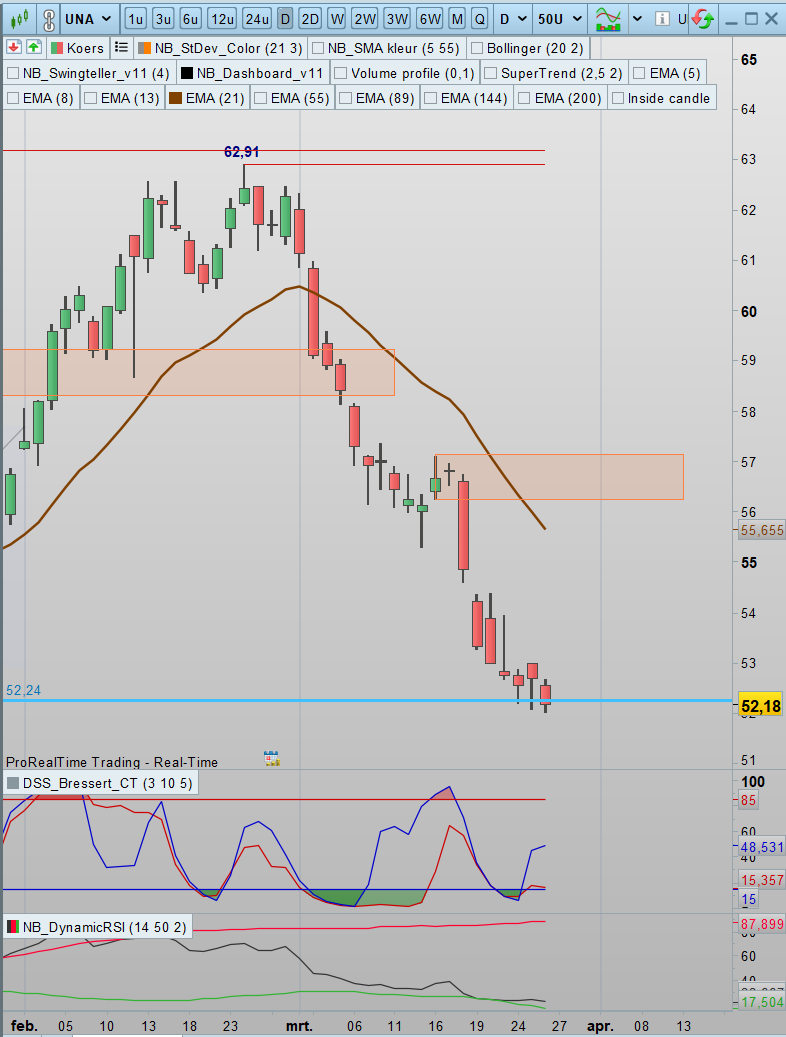Click the upper orange zone rectangle on chart
This screenshot has width=786, height=1037.
pyautogui.click(x=198, y=372)
